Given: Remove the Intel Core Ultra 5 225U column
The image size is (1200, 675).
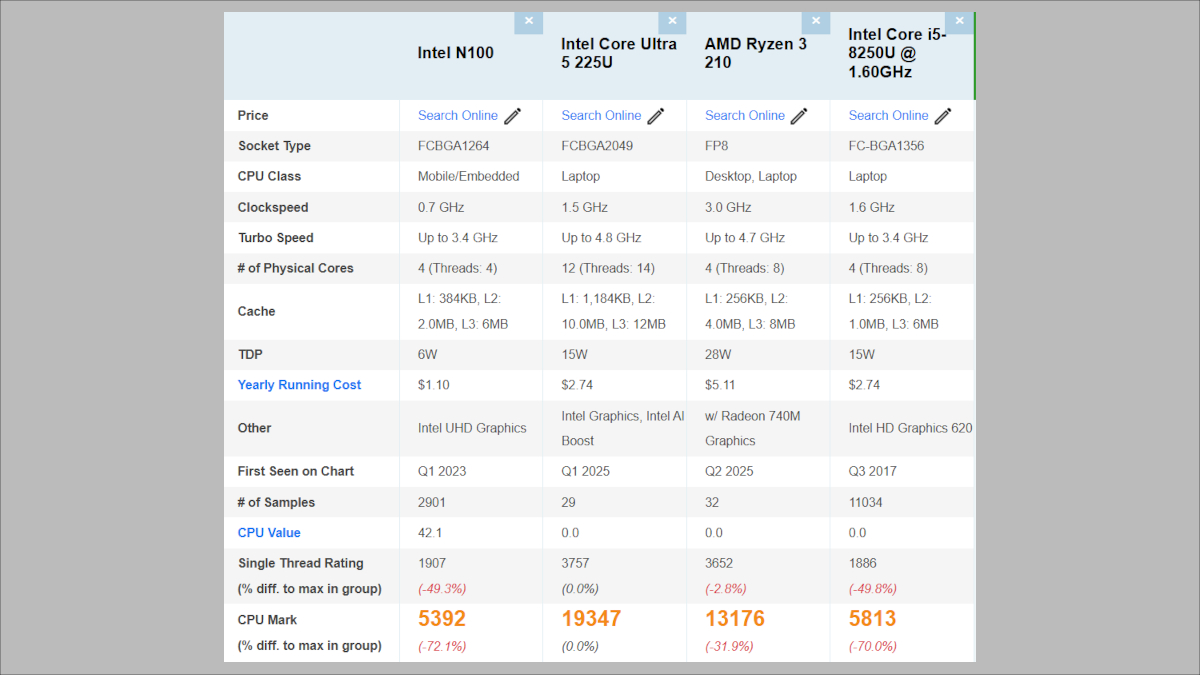Looking at the screenshot, I should [x=672, y=21].
